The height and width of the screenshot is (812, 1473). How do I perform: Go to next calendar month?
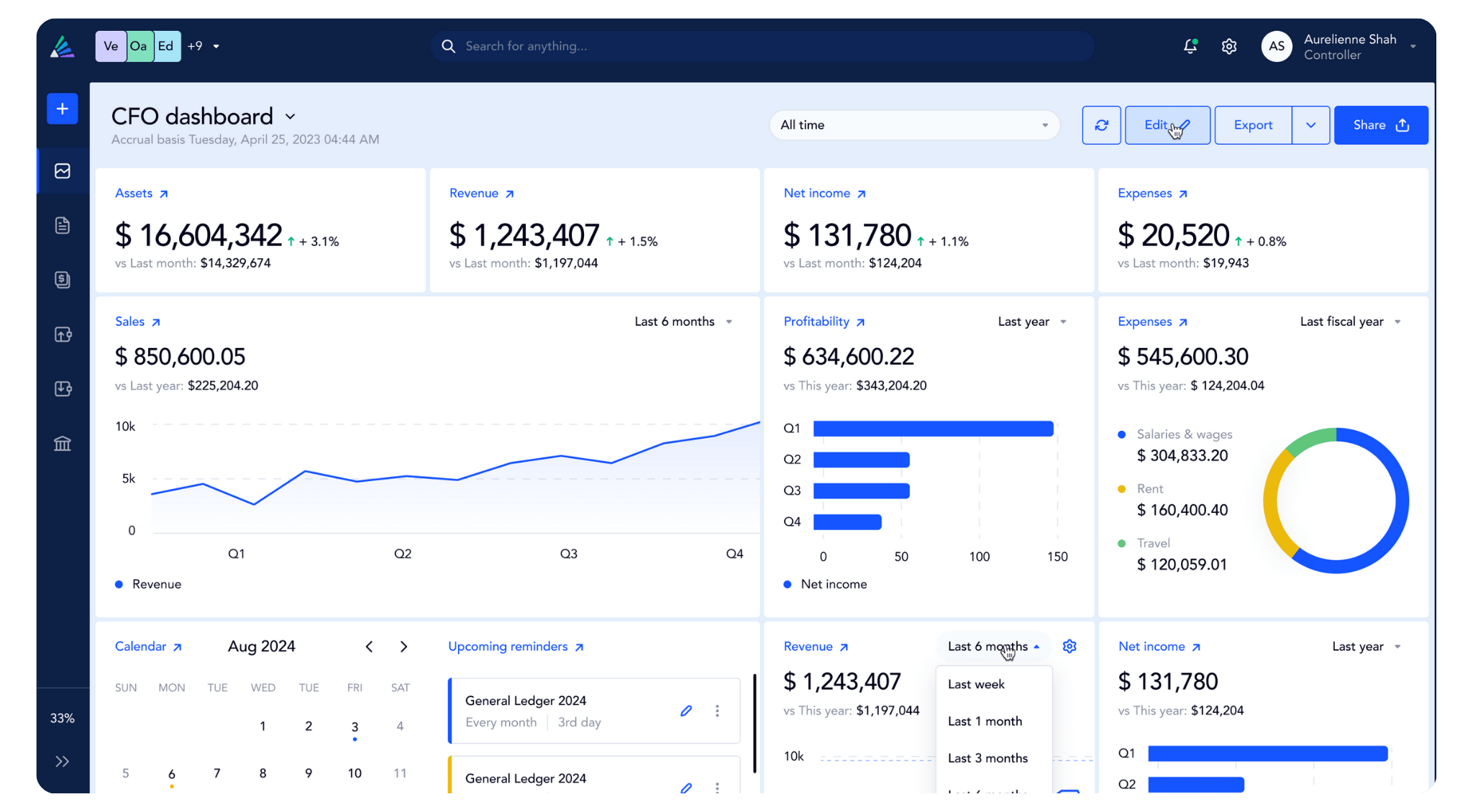[403, 647]
